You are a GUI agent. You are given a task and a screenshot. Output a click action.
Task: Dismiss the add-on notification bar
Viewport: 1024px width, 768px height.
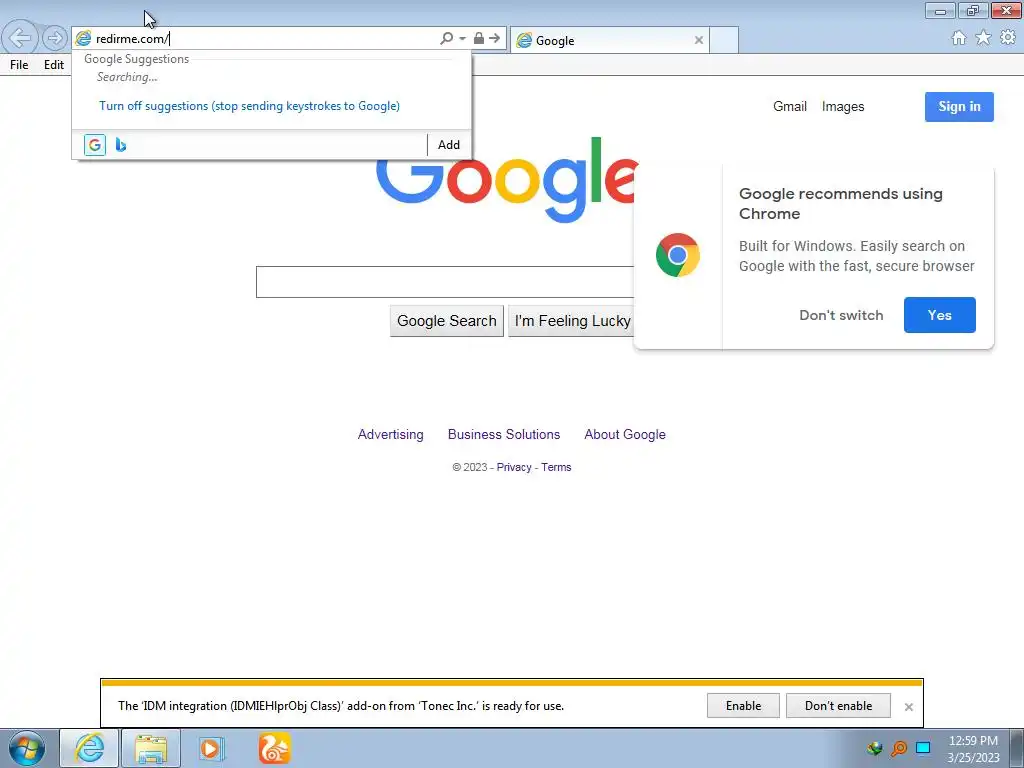coord(908,707)
